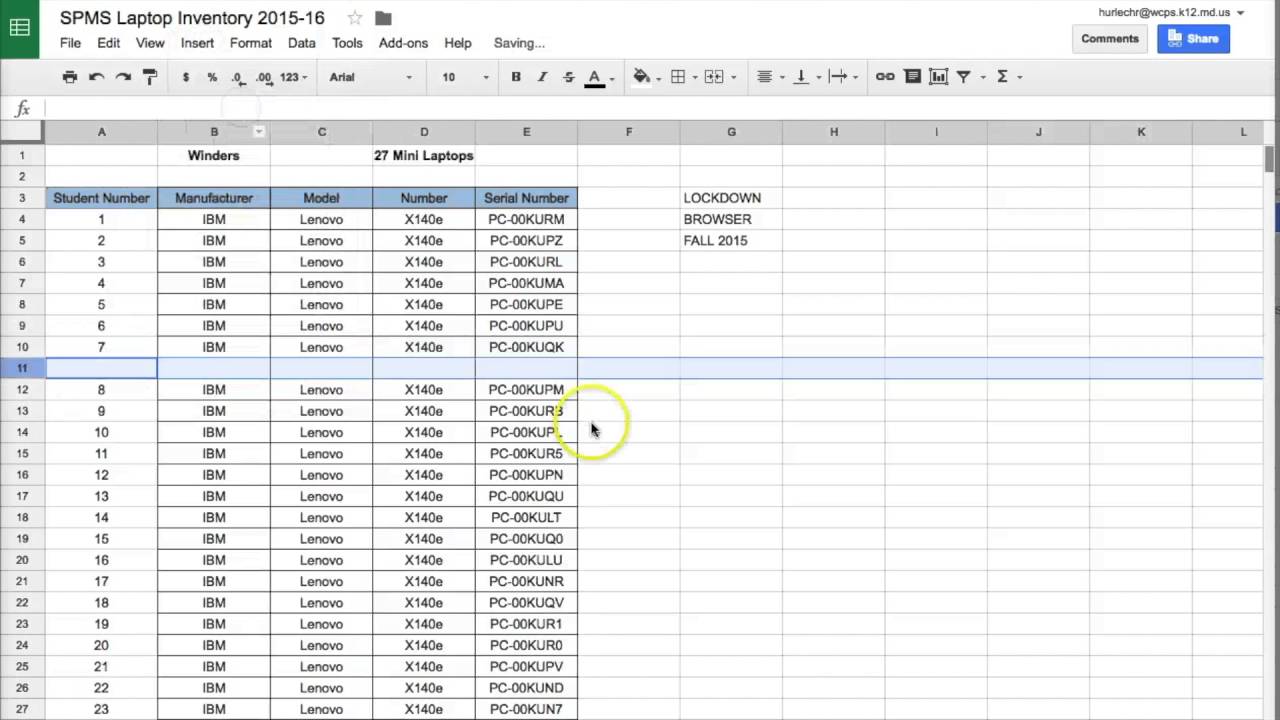
Task: Open the Data menu
Action: (301, 43)
